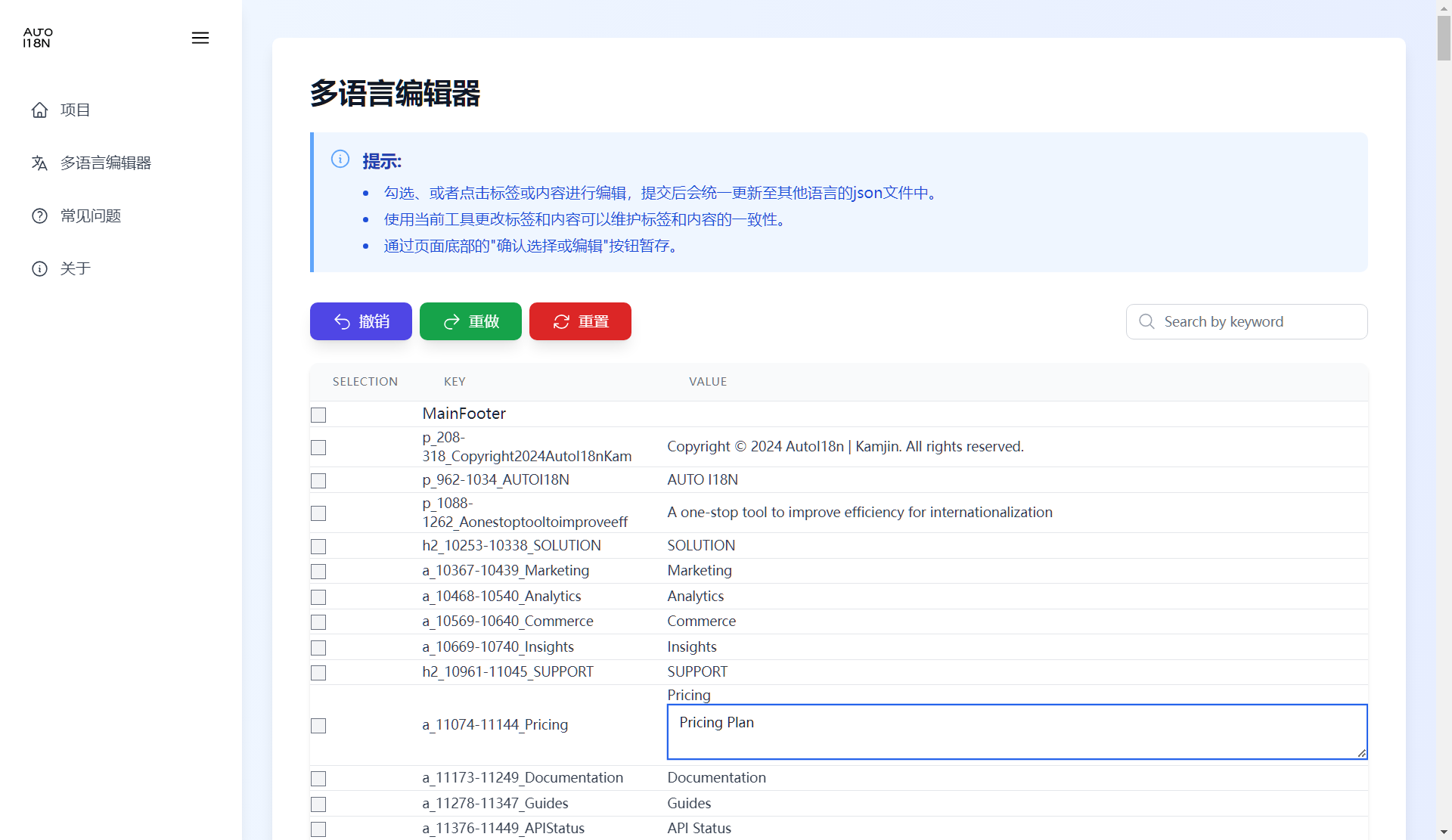Check the h2_10961-11045_SUPPORT checkbox
The width and height of the screenshot is (1452, 840).
pyautogui.click(x=318, y=673)
